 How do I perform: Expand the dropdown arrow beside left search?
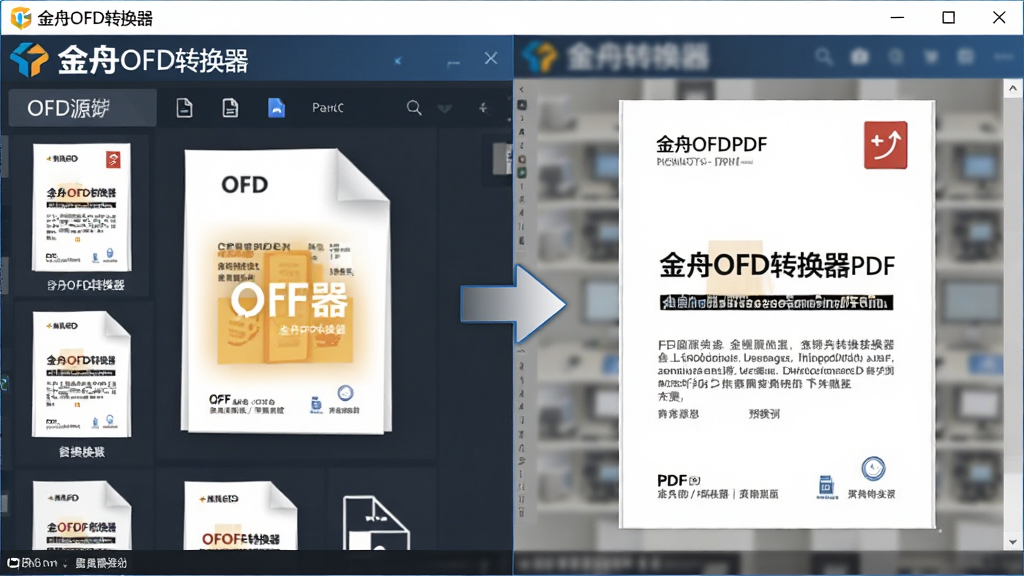point(445,108)
